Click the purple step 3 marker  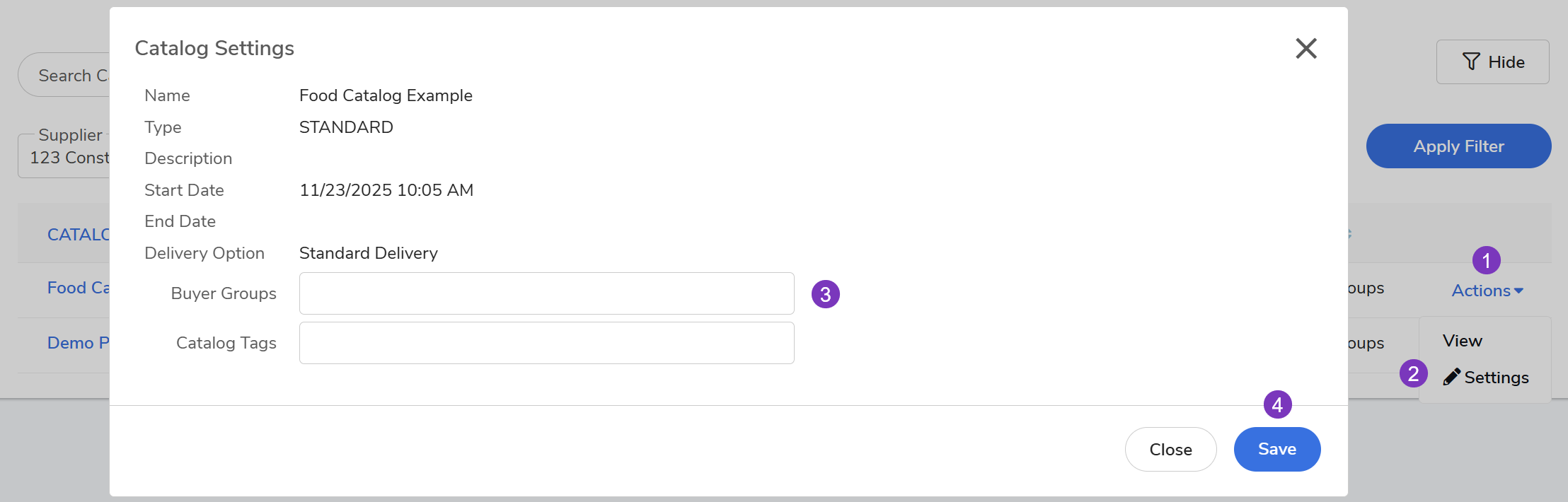pos(825,294)
